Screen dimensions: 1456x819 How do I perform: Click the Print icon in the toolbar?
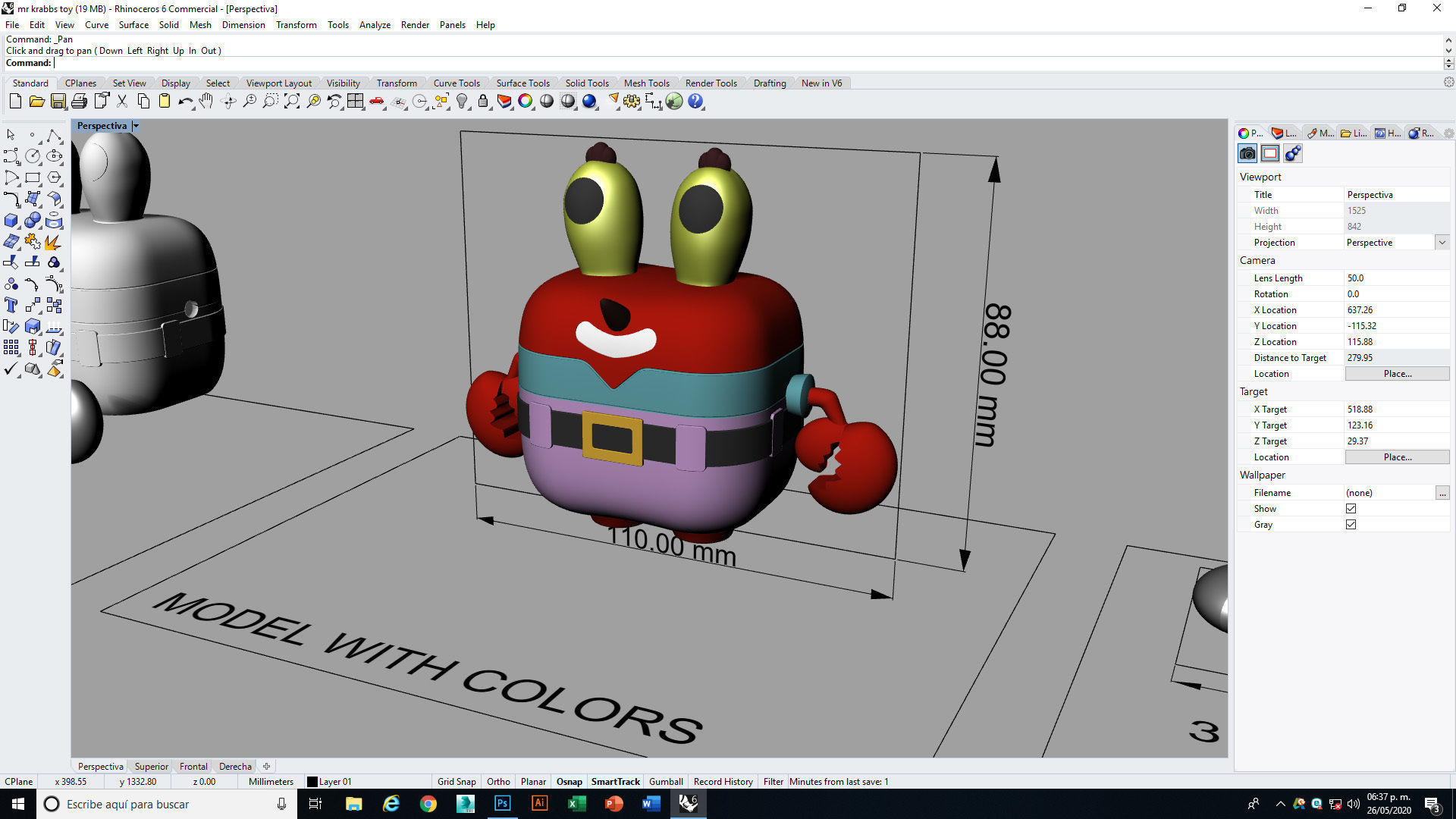click(x=79, y=102)
